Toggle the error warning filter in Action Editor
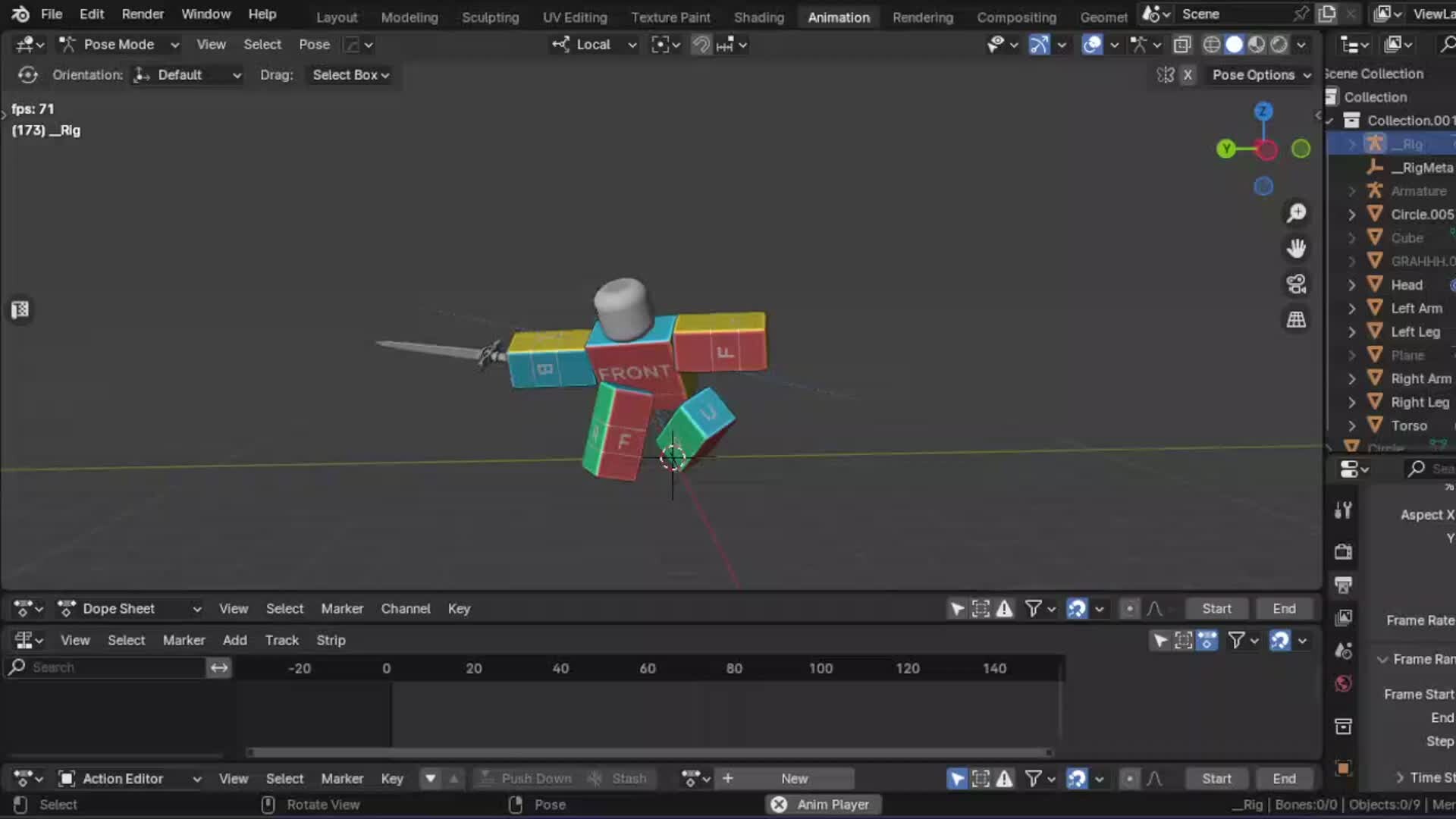This screenshot has height=819, width=1456. click(1006, 778)
